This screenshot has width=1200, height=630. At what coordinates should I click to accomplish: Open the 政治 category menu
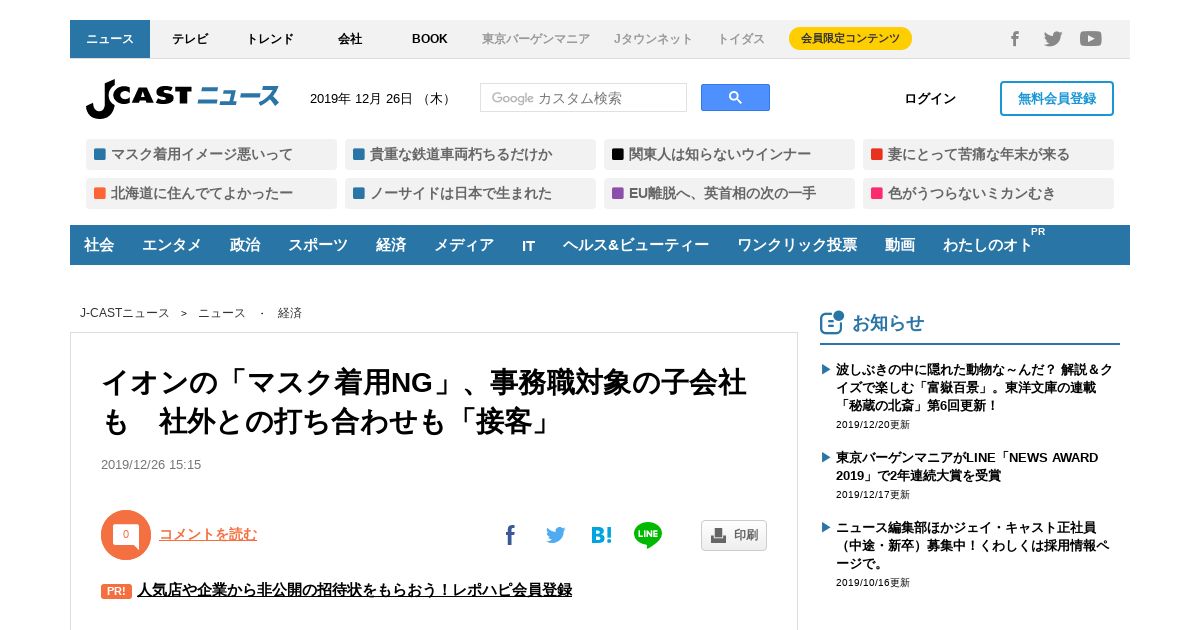click(x=245, y=245)
